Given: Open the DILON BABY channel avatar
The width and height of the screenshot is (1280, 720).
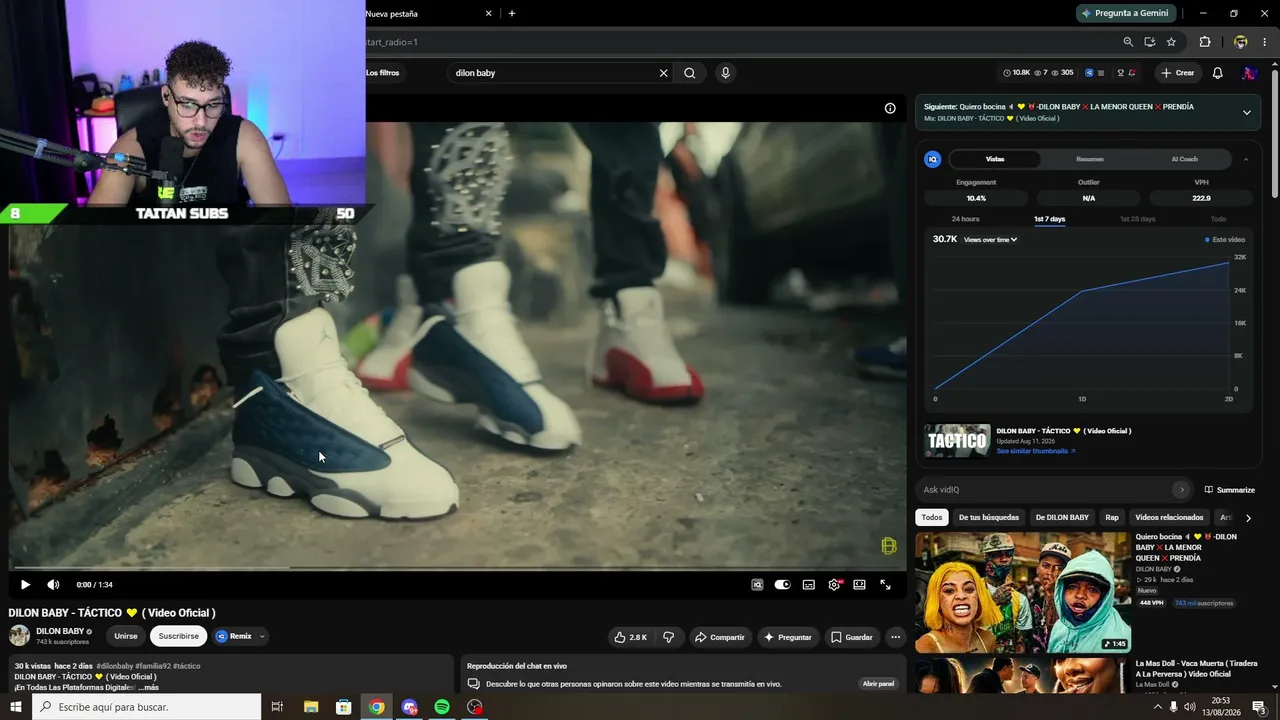Looking at the screenshot, I should (19, 636).
